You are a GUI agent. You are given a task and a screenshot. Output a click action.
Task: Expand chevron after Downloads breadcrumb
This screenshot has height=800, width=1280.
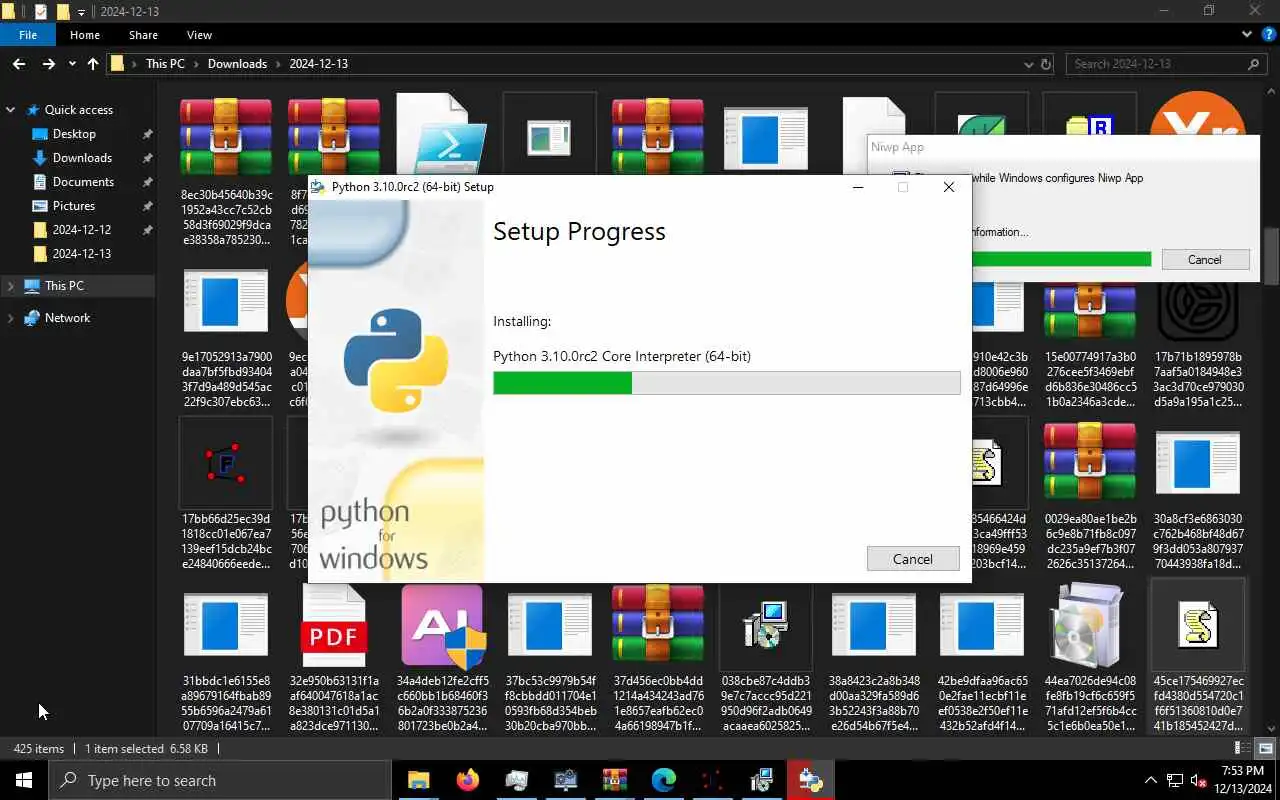click(278, 64)
